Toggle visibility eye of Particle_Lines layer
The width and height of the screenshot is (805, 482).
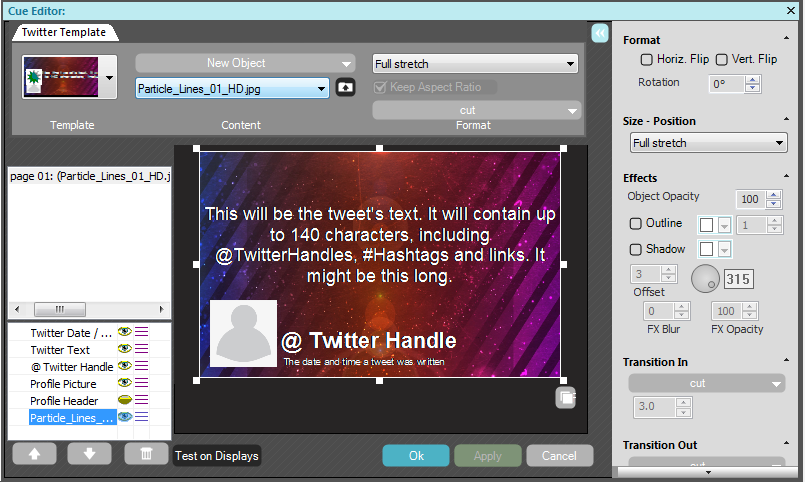pos(125,416)
